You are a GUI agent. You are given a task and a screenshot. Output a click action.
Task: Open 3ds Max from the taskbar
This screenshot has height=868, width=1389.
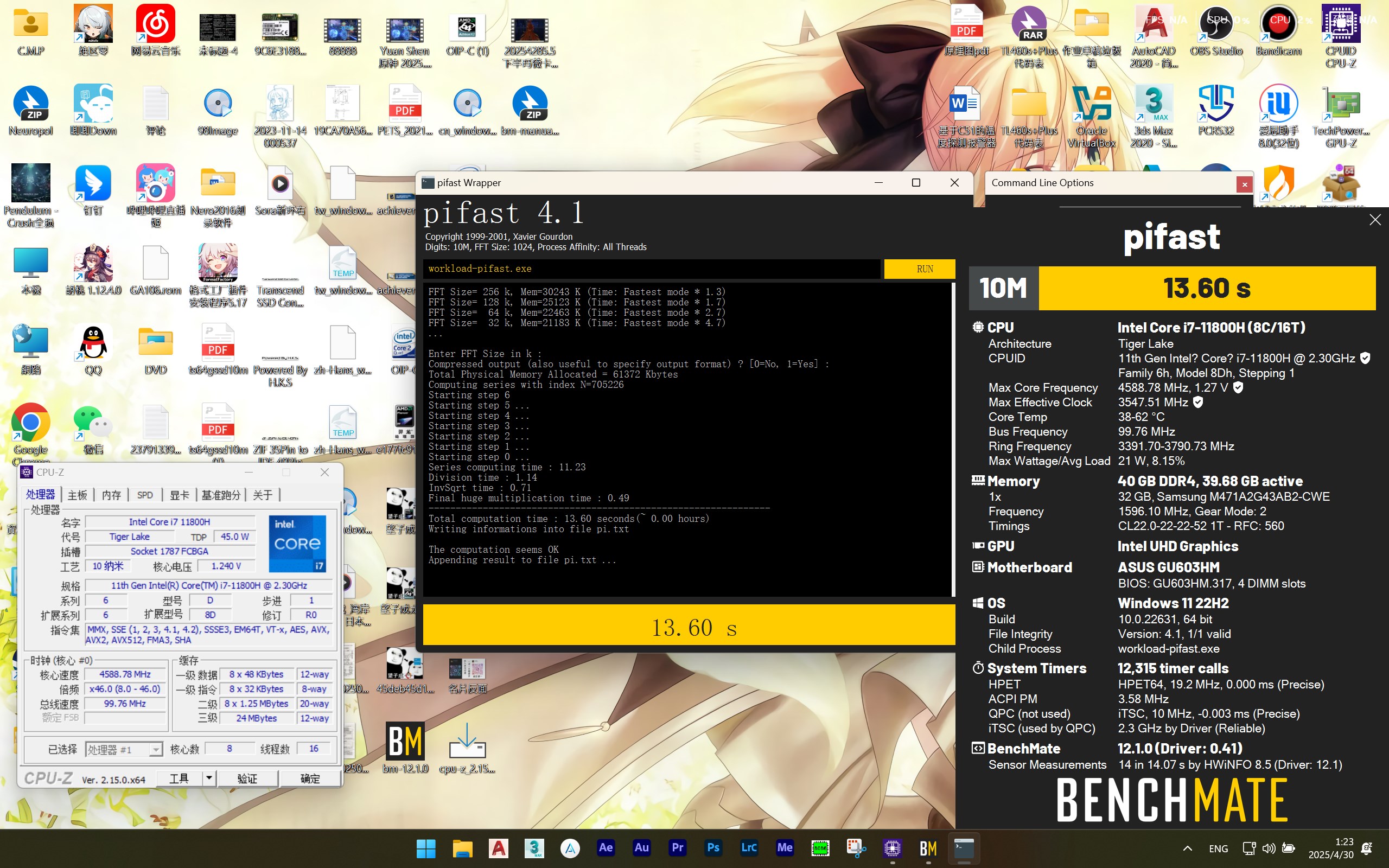tap(534, 848)
